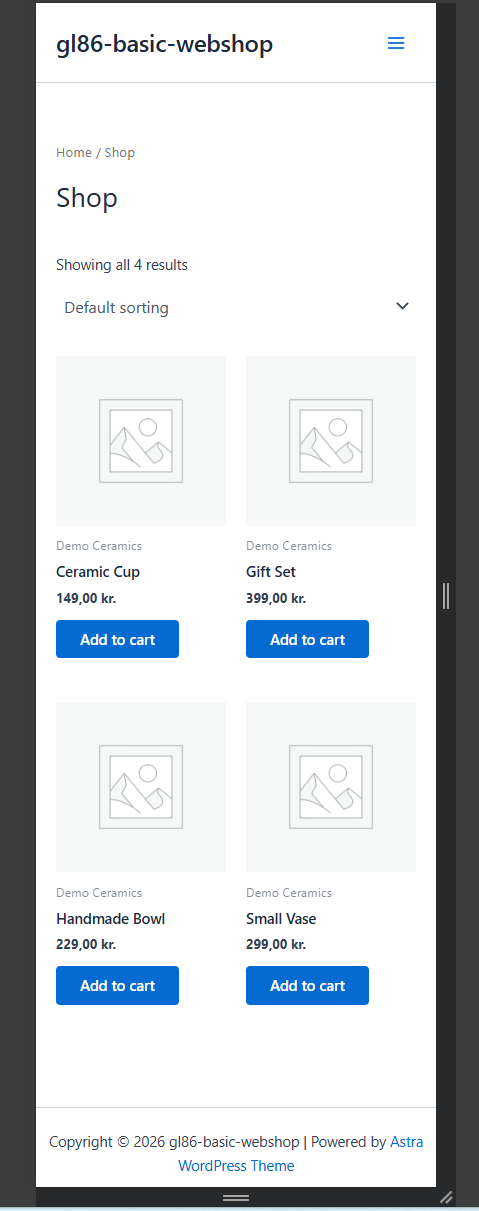The height and width of the screenshot is (1211, 479).
Task: Add Gift Set to cart
Action: point(307,639)
